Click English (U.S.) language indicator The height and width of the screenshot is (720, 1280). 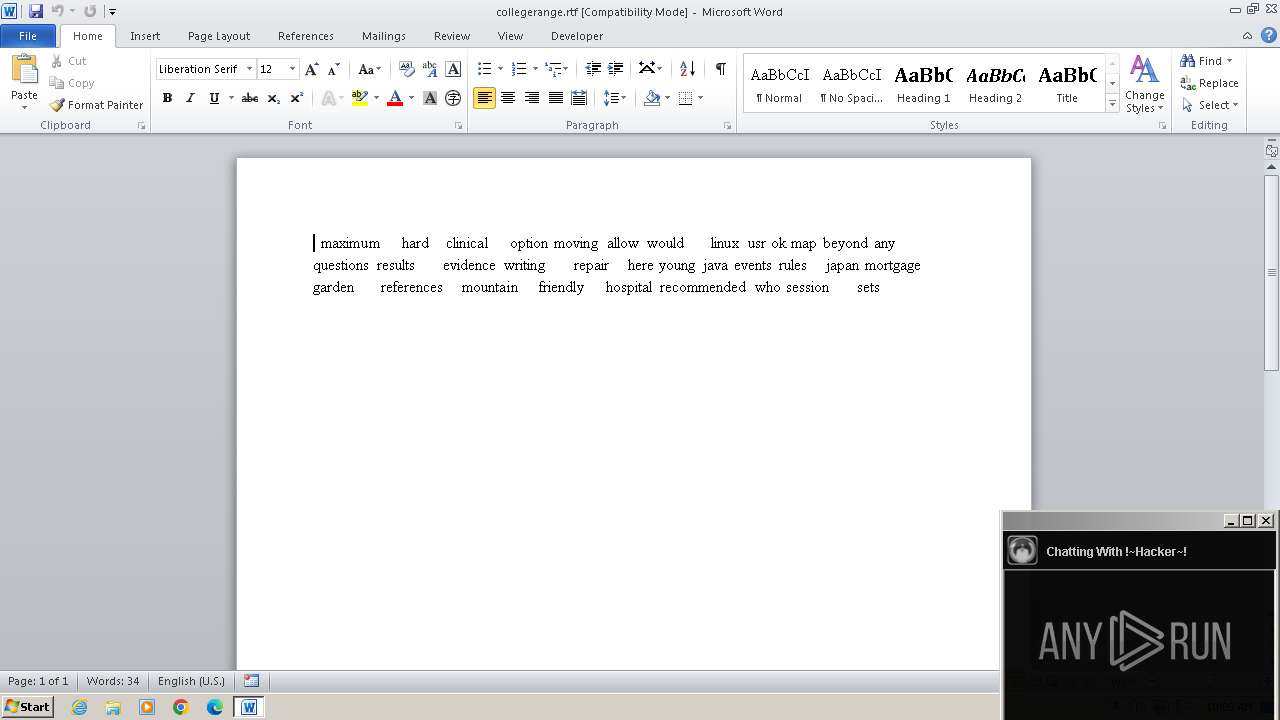[x=191, y=681]
